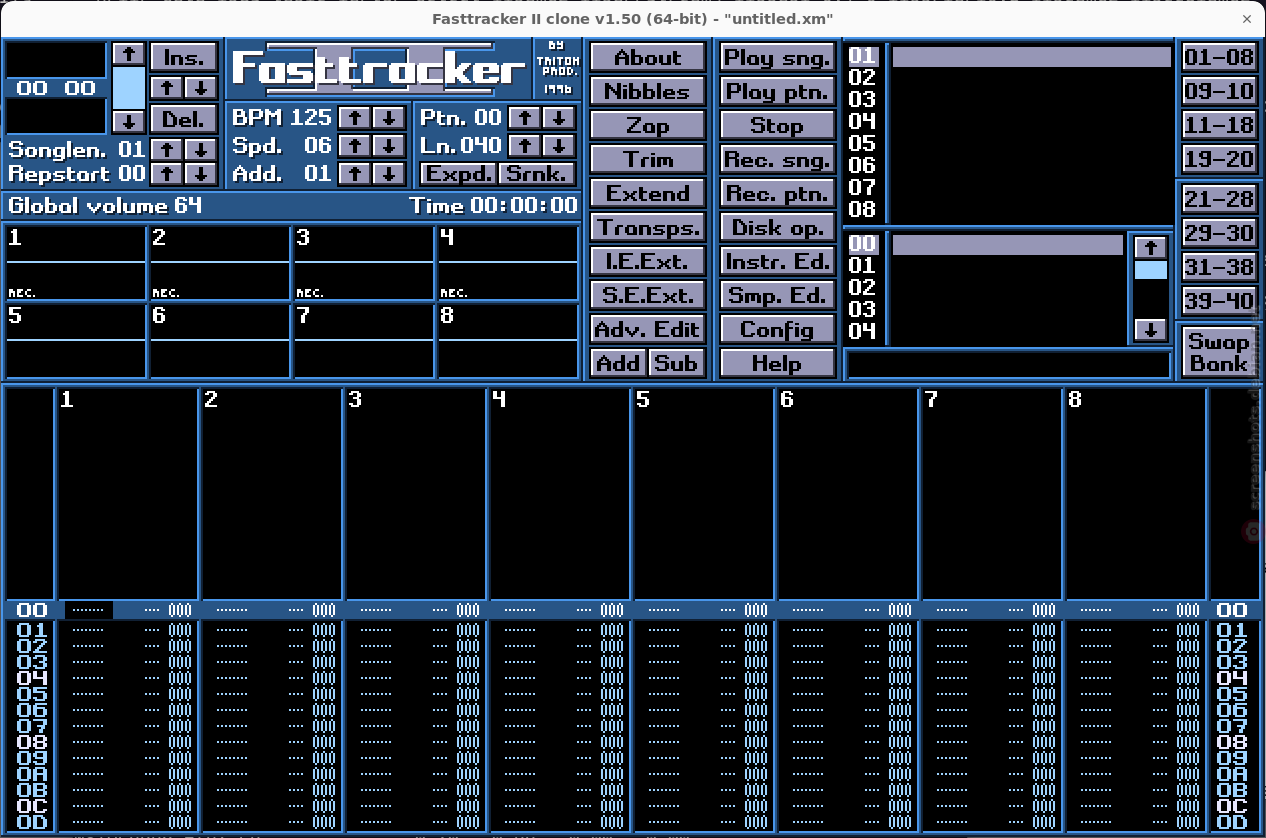Click the Ins. position button

click(x=184, y=56)
